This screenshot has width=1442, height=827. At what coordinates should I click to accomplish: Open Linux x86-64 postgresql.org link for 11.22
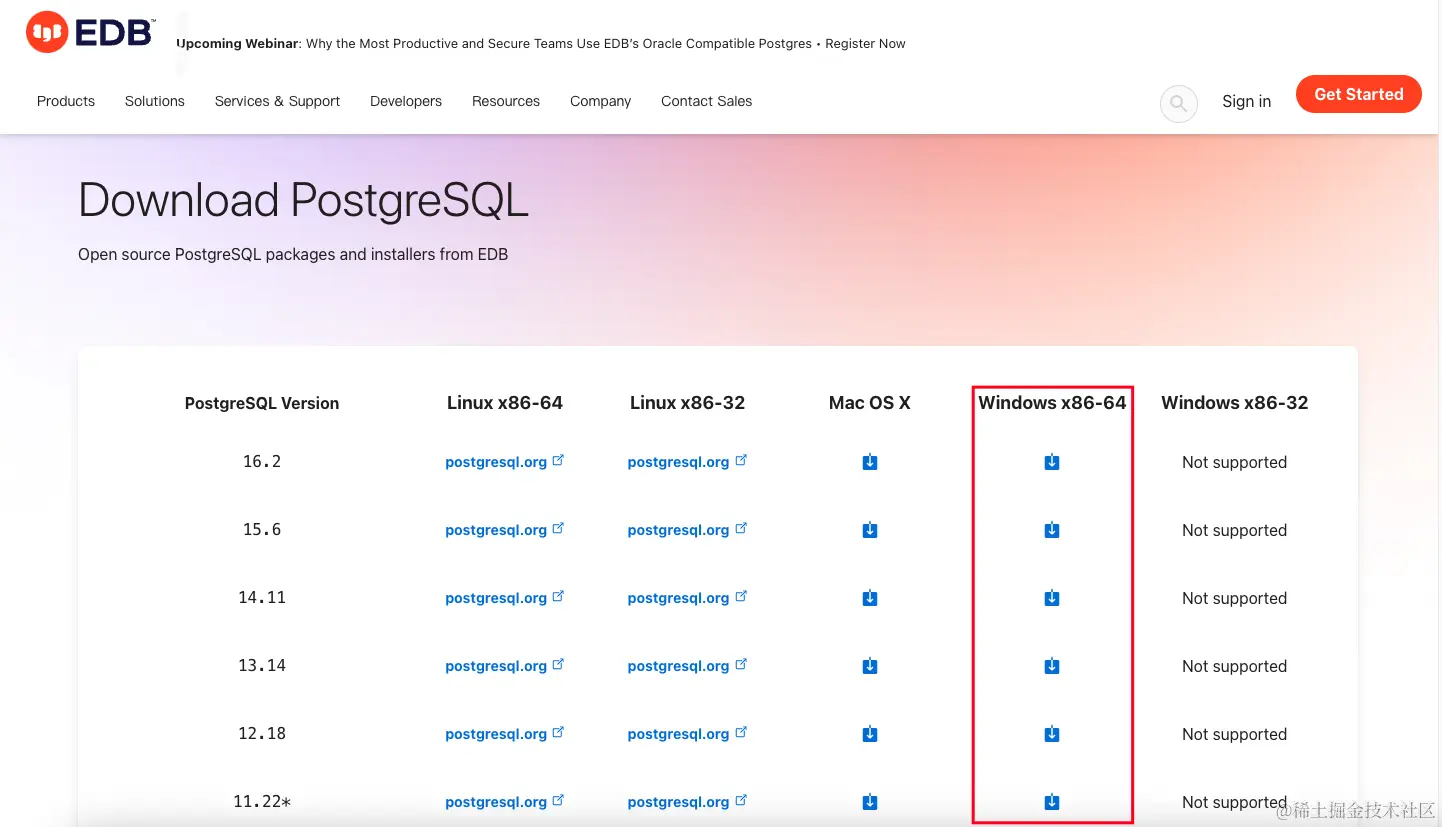(x=505, y=802)
